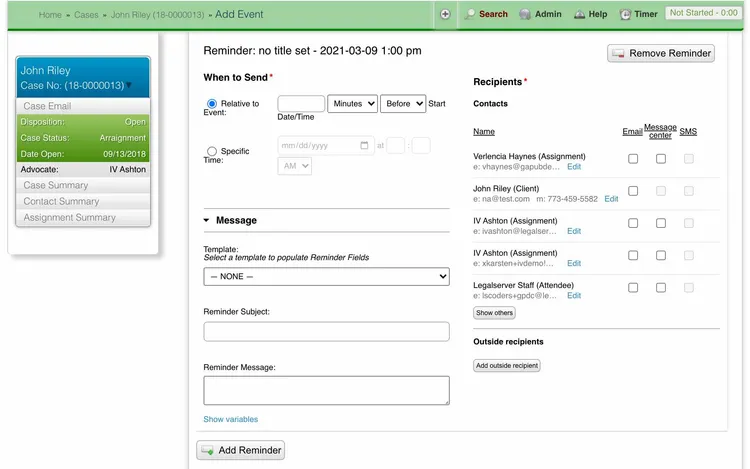This screenshot has height=469, width=750.
Task: Click the Add Reminder button
Action: point(241,450)
